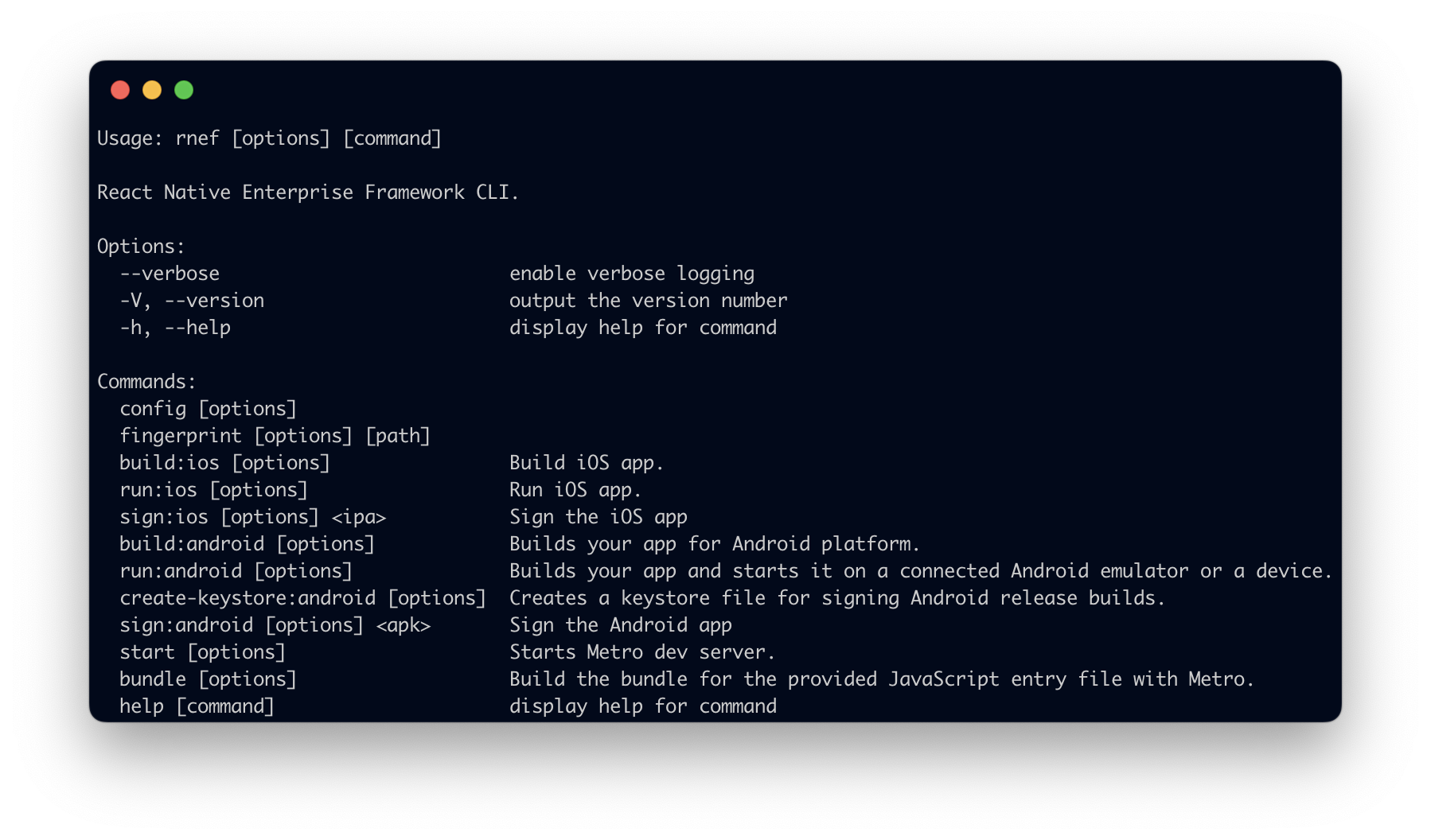Click the "sign:android [options] <apk>" command

tap(275, 625)
